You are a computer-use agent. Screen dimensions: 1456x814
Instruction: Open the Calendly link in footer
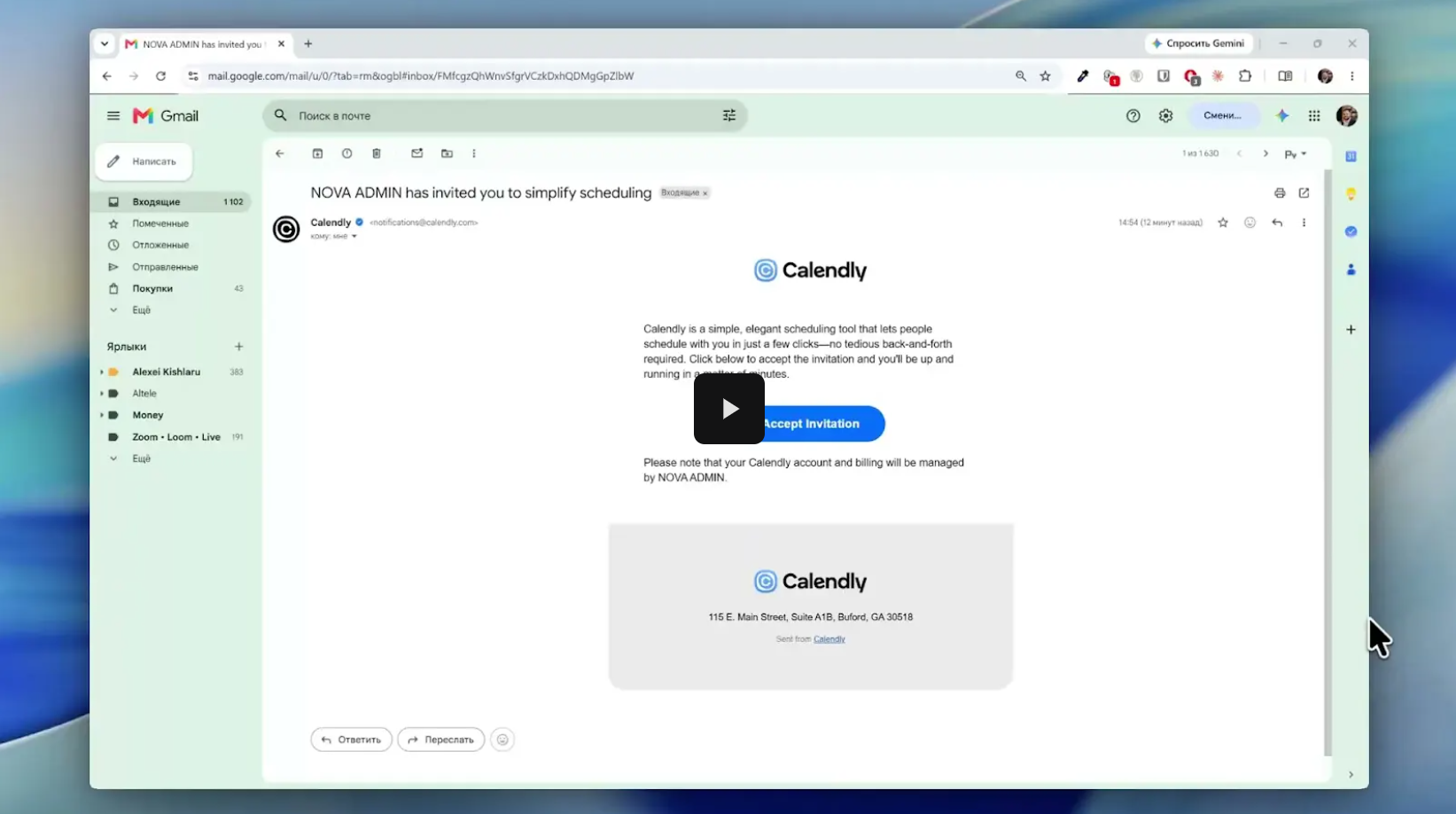pyautogui.click(x=829, y=639)
